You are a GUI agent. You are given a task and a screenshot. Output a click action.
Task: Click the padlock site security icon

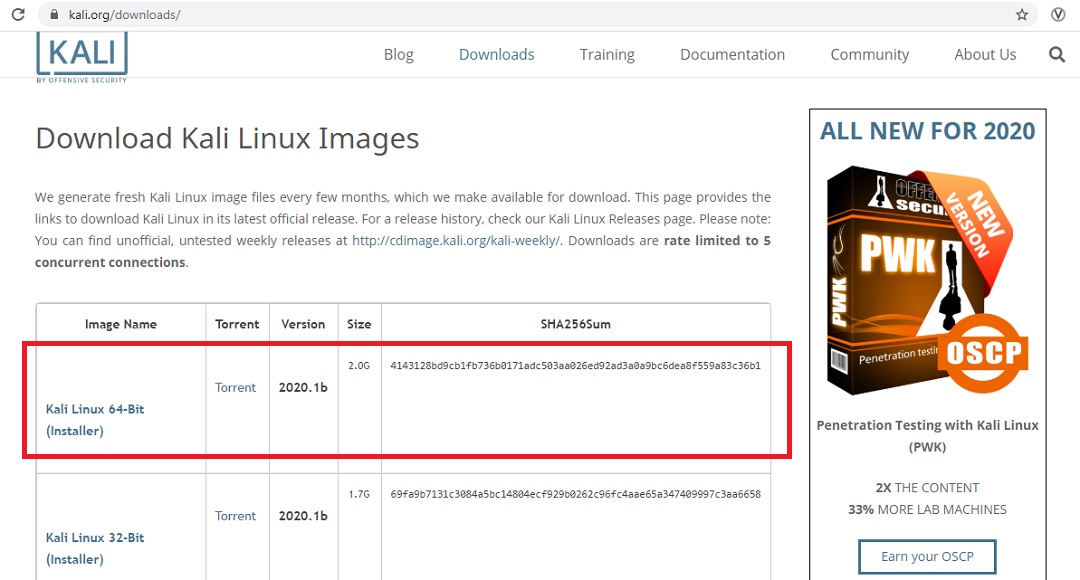tap(54, 14)
